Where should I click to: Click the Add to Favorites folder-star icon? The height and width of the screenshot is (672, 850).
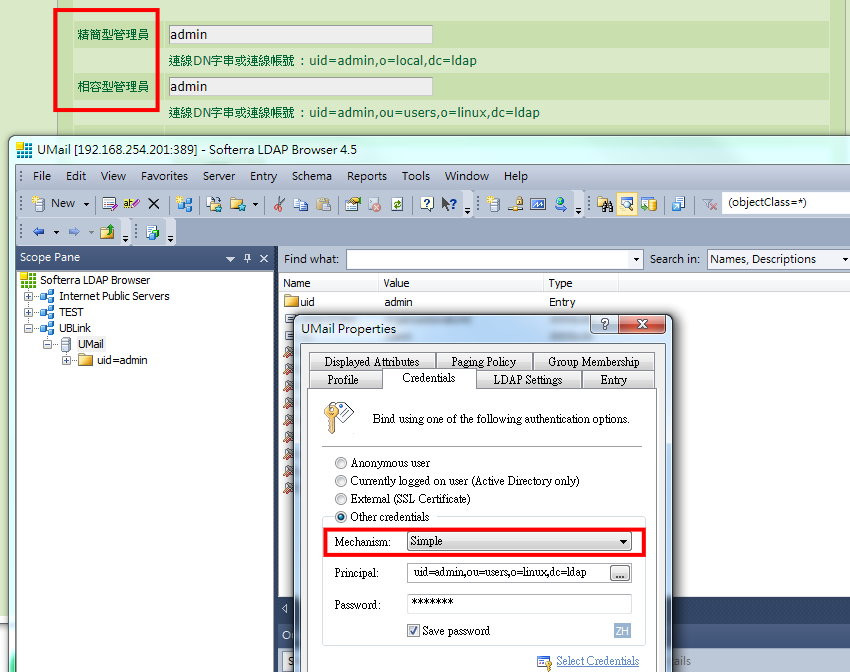tap(237, 204)
